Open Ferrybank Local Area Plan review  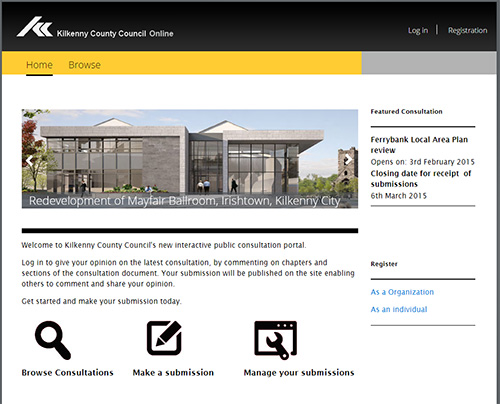pos(419,145)
